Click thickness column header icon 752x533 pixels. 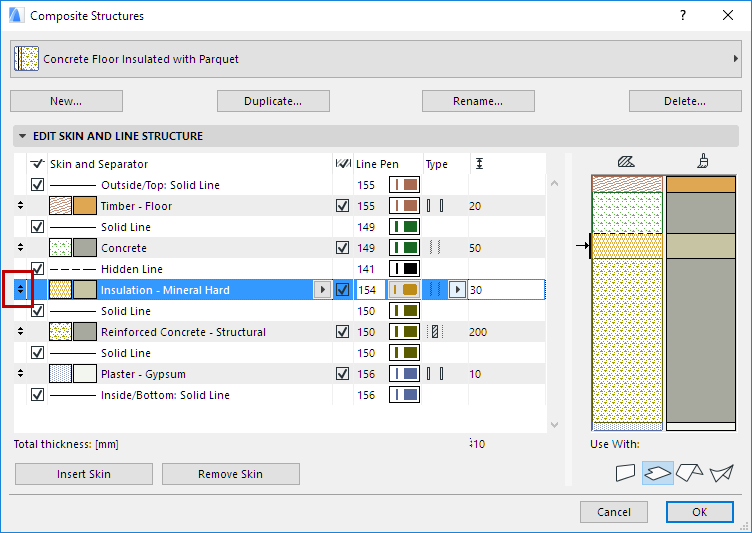479,164
